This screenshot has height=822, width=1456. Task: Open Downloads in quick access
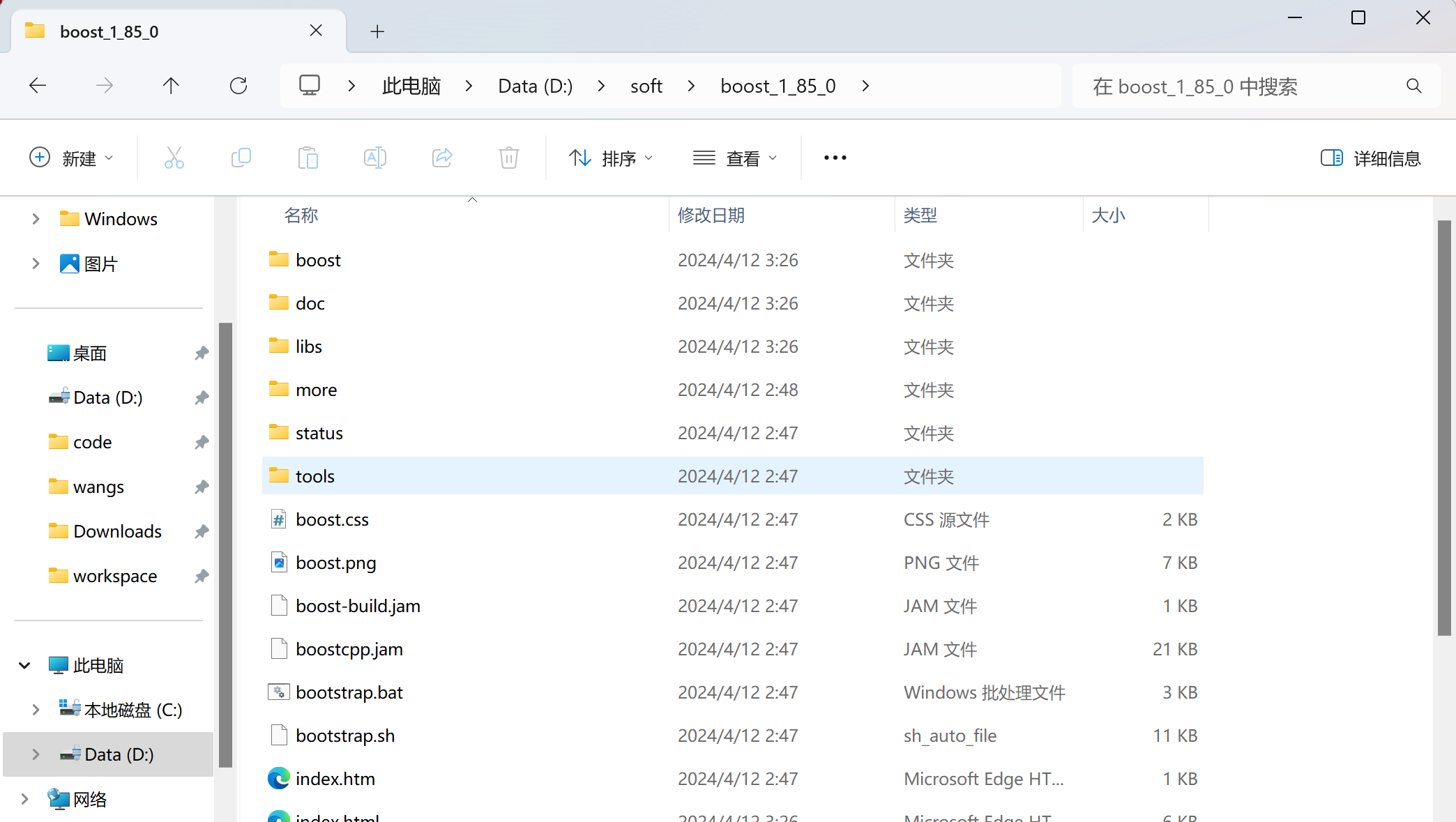click(117, 531)
